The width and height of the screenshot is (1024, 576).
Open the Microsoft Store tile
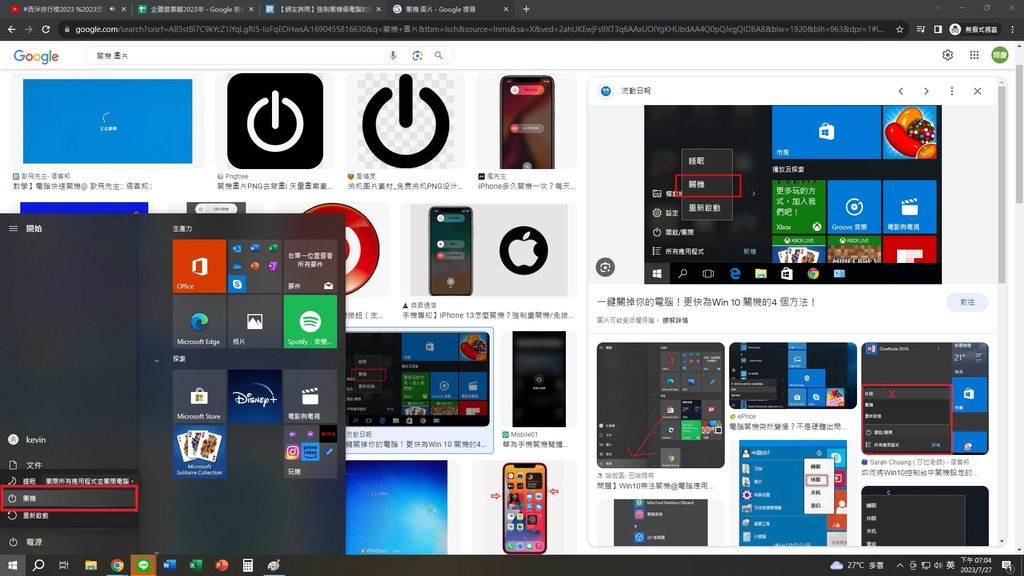(199, 396)
